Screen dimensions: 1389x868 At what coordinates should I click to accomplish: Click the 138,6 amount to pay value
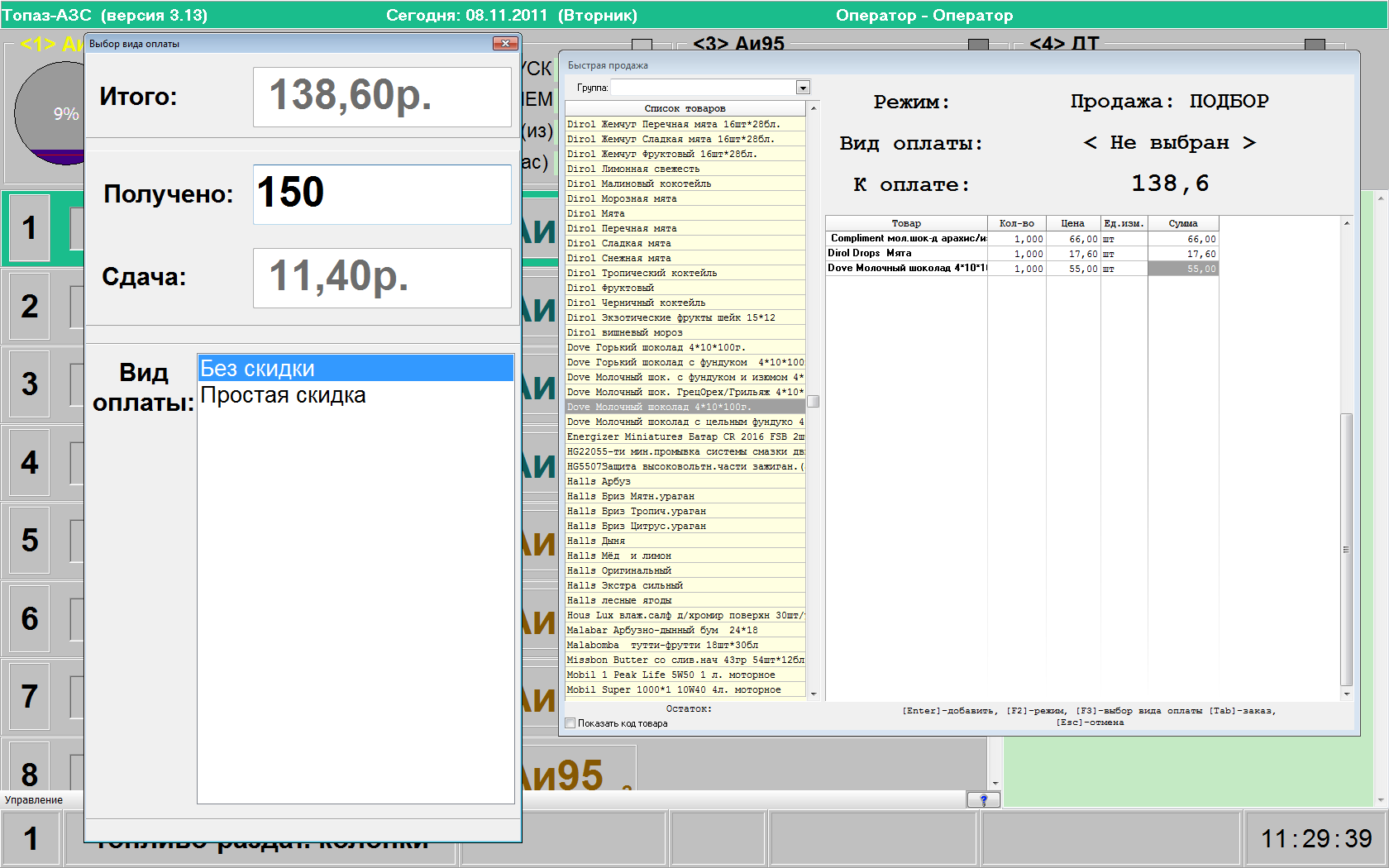click(1170, 184)
